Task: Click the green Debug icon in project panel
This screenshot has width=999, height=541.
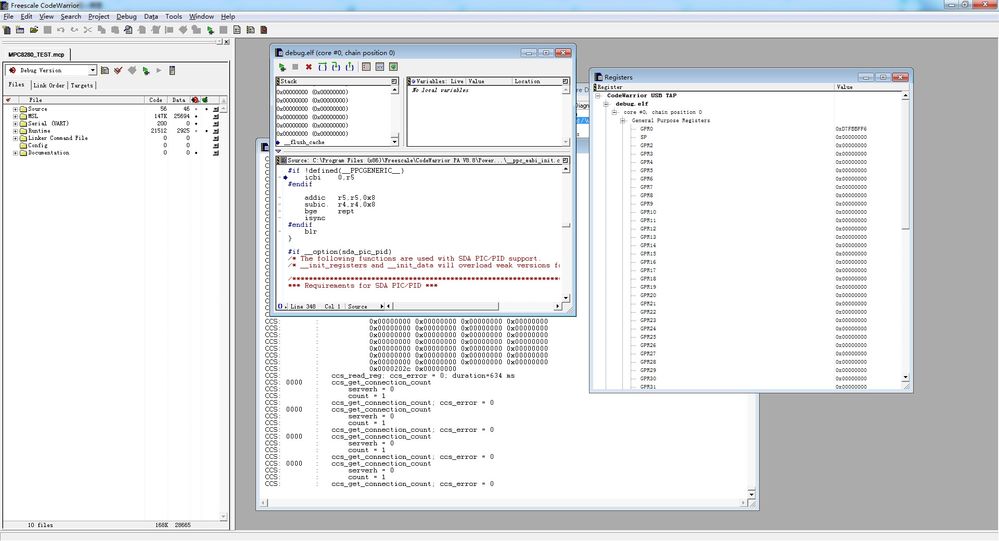Action: [x=146, y=70]
